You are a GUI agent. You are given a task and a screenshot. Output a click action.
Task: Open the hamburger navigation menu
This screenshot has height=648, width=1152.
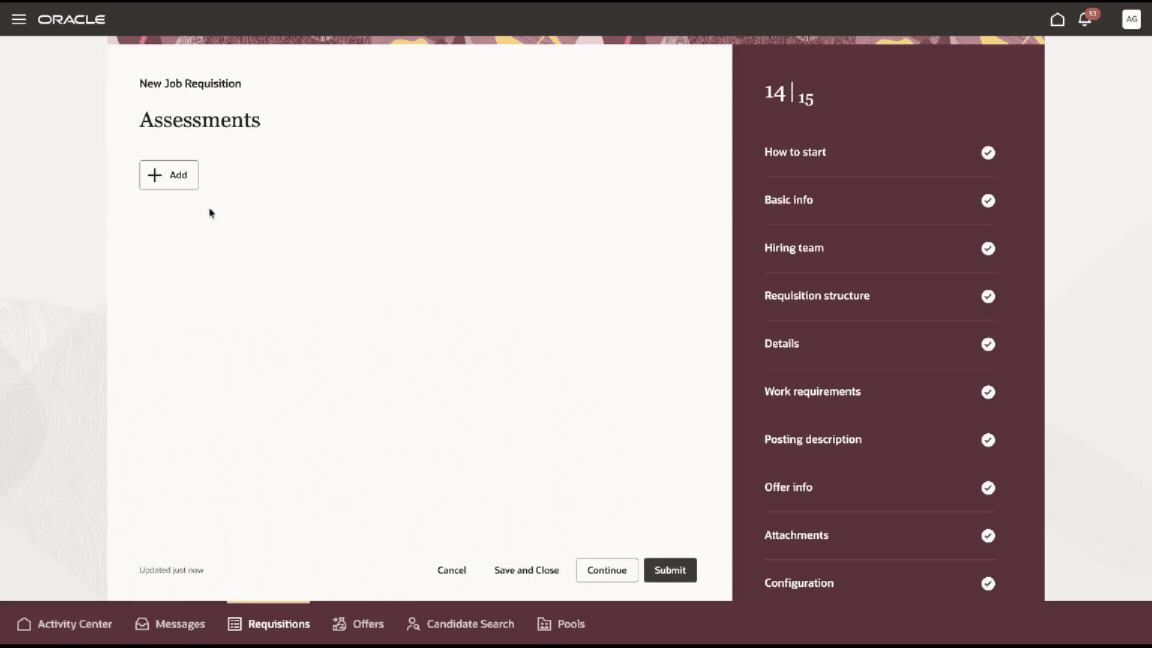pos(18,19)
